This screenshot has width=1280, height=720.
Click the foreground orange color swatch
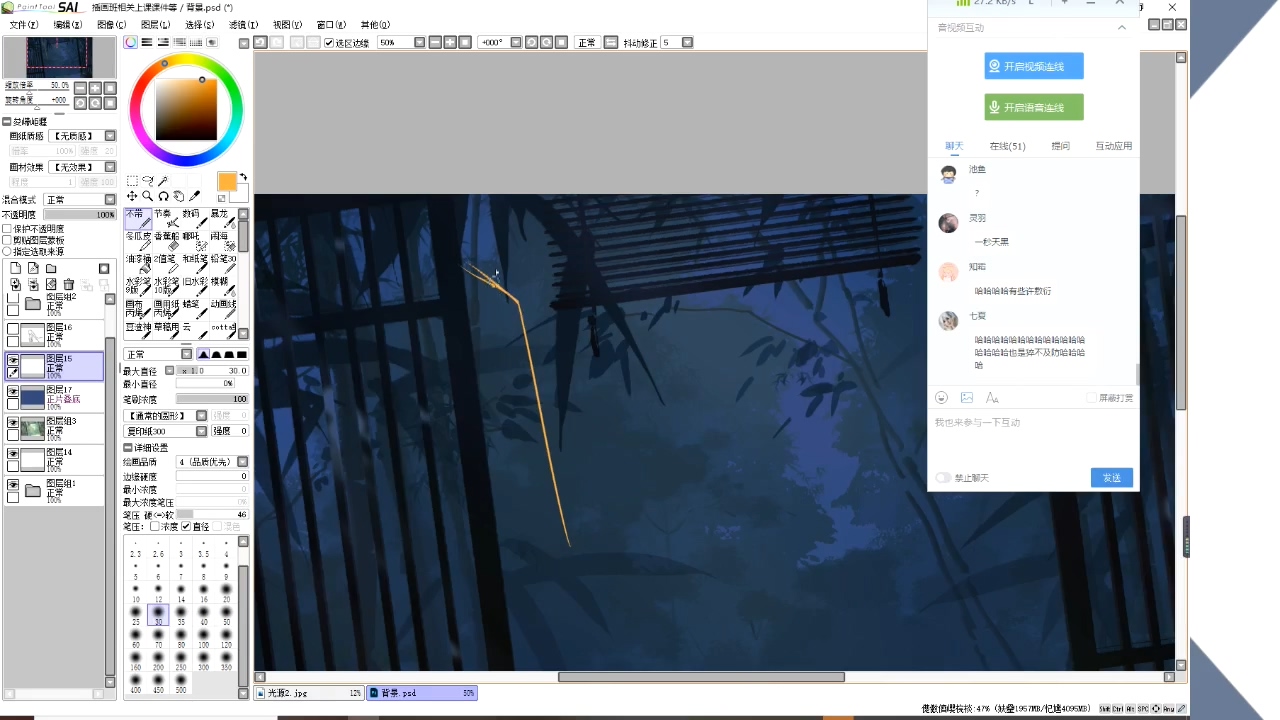point(227,182)
